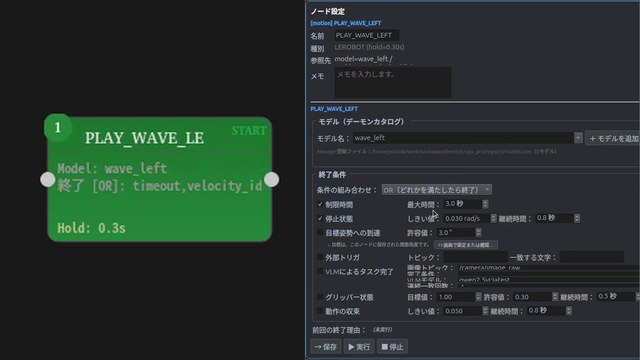
Task: Click the 画像トピック /camera/image_raw field
Action: [548, 268]
